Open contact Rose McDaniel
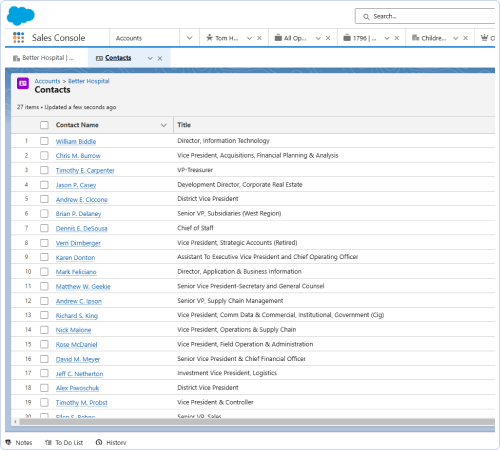 coord(76,344)
